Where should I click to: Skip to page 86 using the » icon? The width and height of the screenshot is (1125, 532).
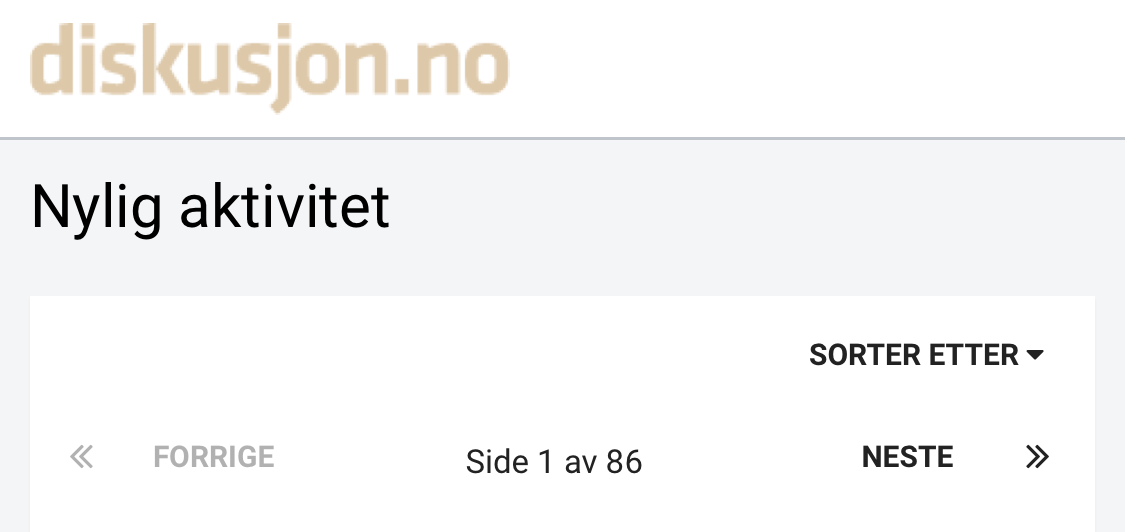tap(1037, 458)
